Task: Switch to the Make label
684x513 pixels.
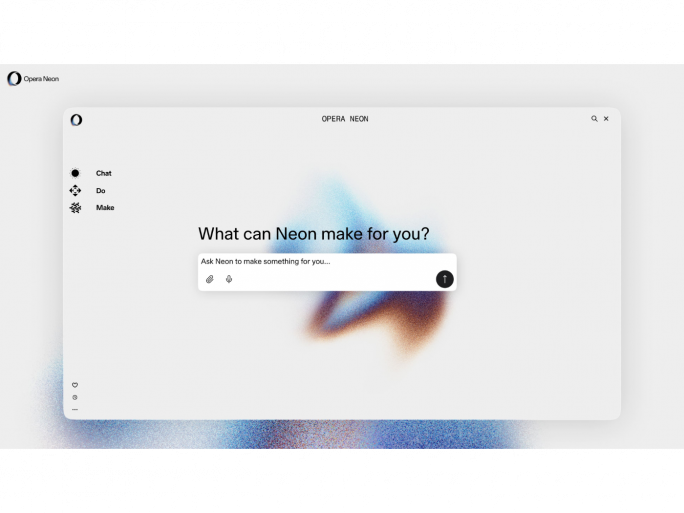Action: (x=105, y=208)
